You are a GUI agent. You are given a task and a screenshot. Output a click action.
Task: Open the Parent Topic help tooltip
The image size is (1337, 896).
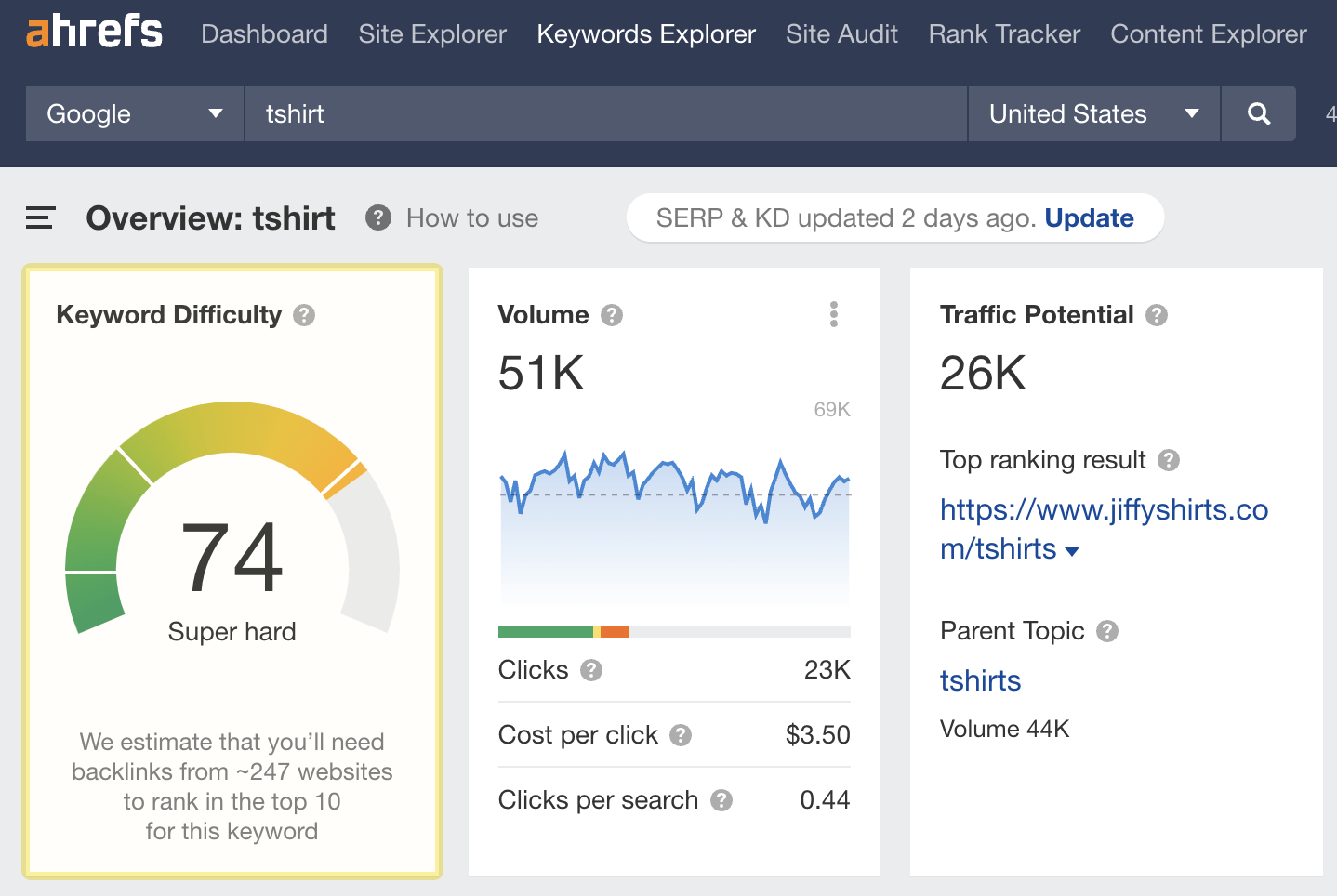click(1106, 631)
